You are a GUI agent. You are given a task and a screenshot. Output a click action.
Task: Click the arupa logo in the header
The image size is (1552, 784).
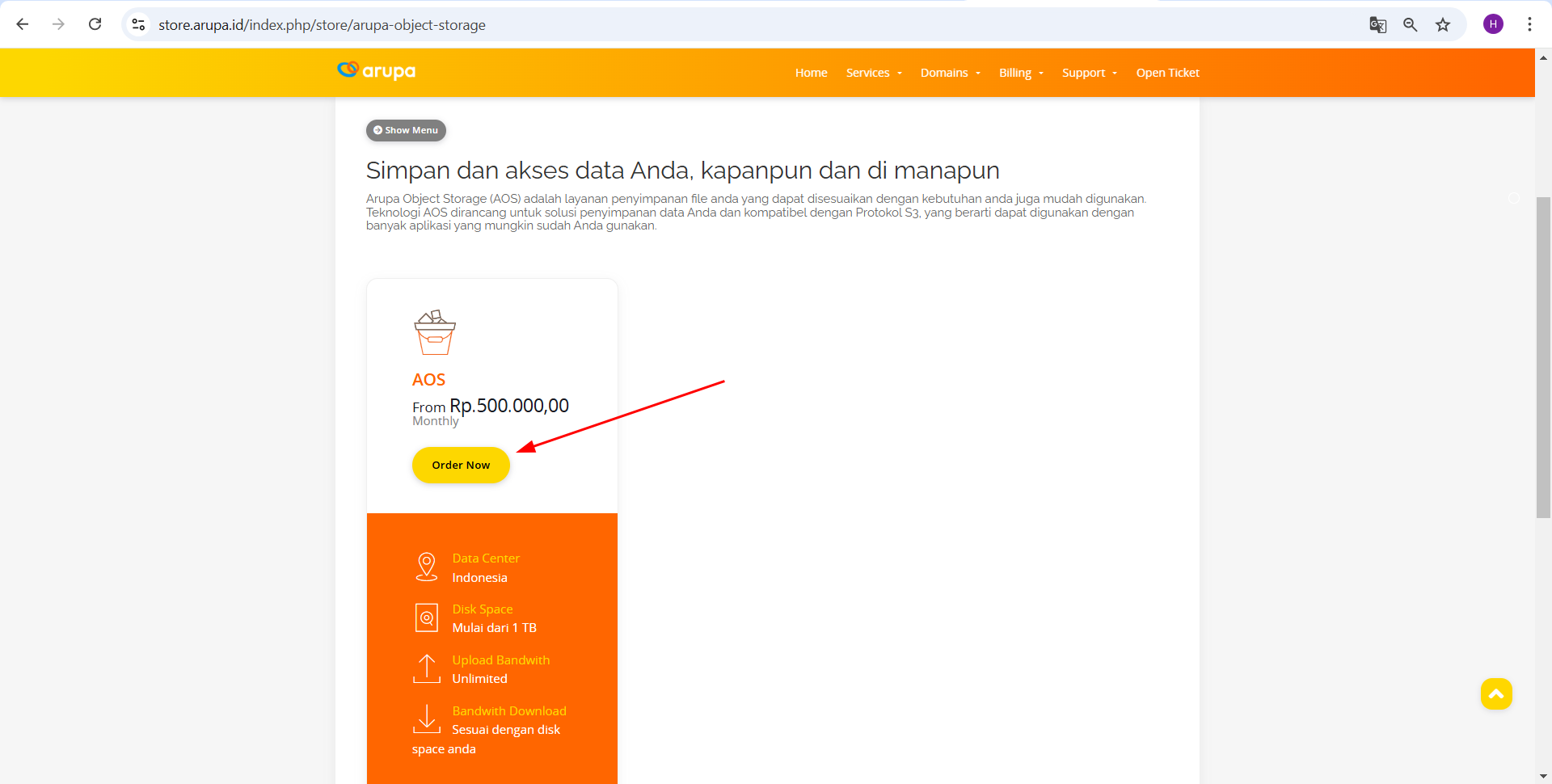(375, 71)
